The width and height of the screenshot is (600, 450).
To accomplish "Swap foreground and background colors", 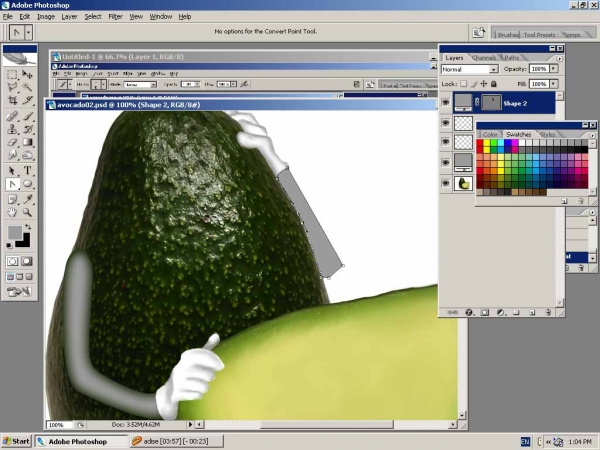I will tap(28, 227).
